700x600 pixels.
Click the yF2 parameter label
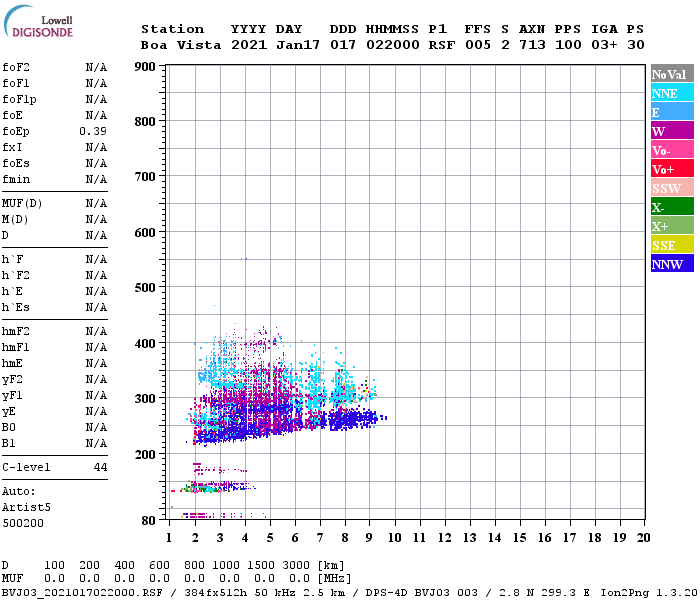pos(12,380)
